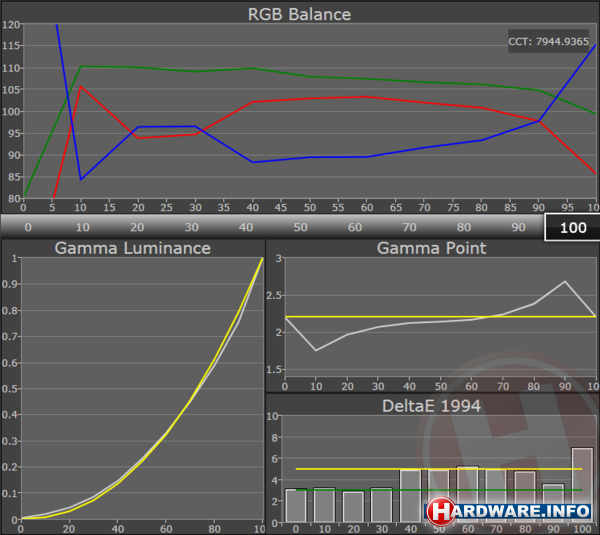Click the DeltaE bar for level 90

point(553,503)
